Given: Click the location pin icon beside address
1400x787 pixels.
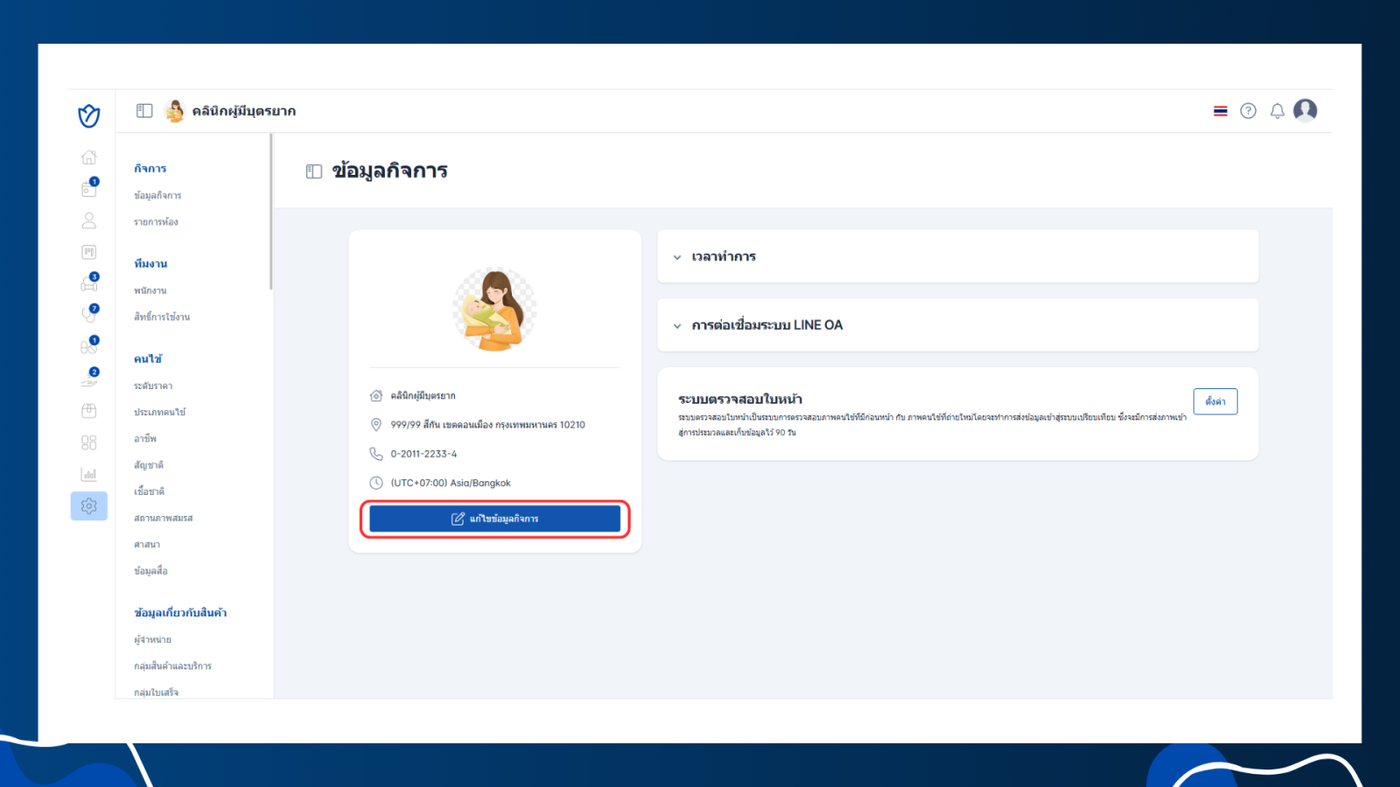Looking at the screenshot, I should pos(376,425).
